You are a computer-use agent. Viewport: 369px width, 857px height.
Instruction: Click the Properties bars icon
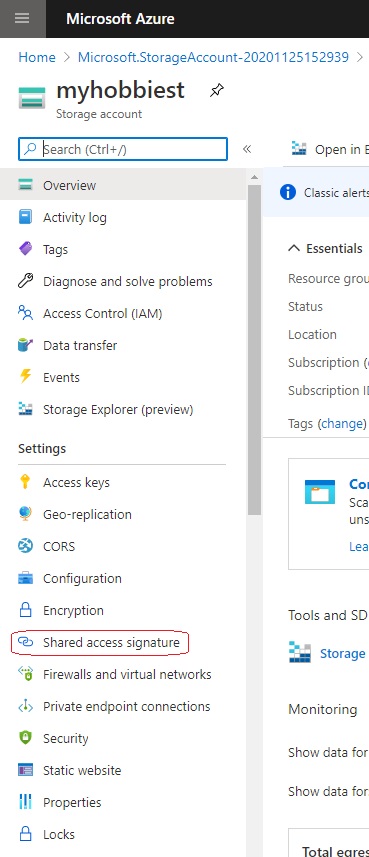(26, 802)
